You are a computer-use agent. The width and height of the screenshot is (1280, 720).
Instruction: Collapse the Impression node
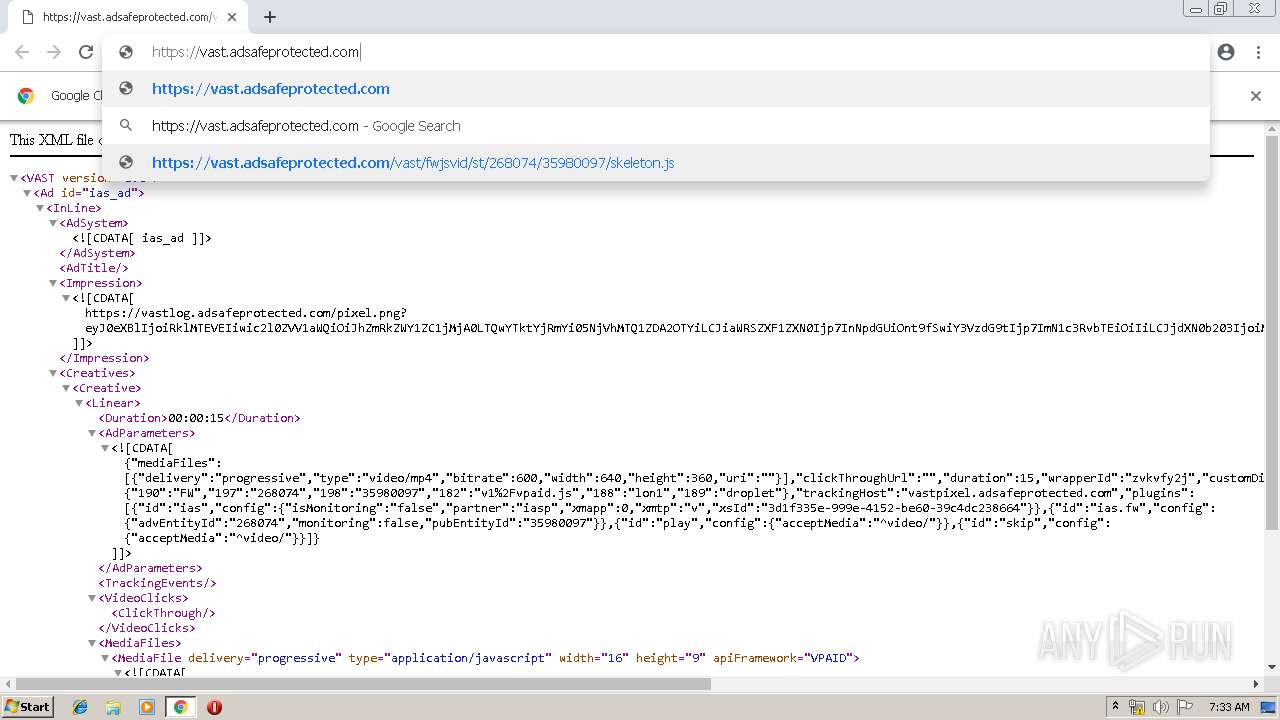[x=53, y=283]
